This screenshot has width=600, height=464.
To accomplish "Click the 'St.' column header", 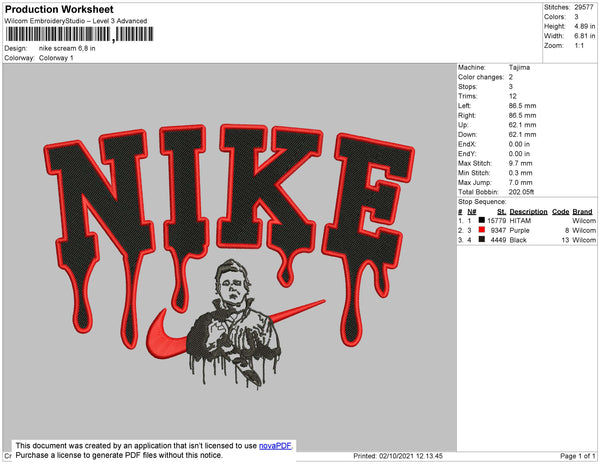I will [502, 212].
